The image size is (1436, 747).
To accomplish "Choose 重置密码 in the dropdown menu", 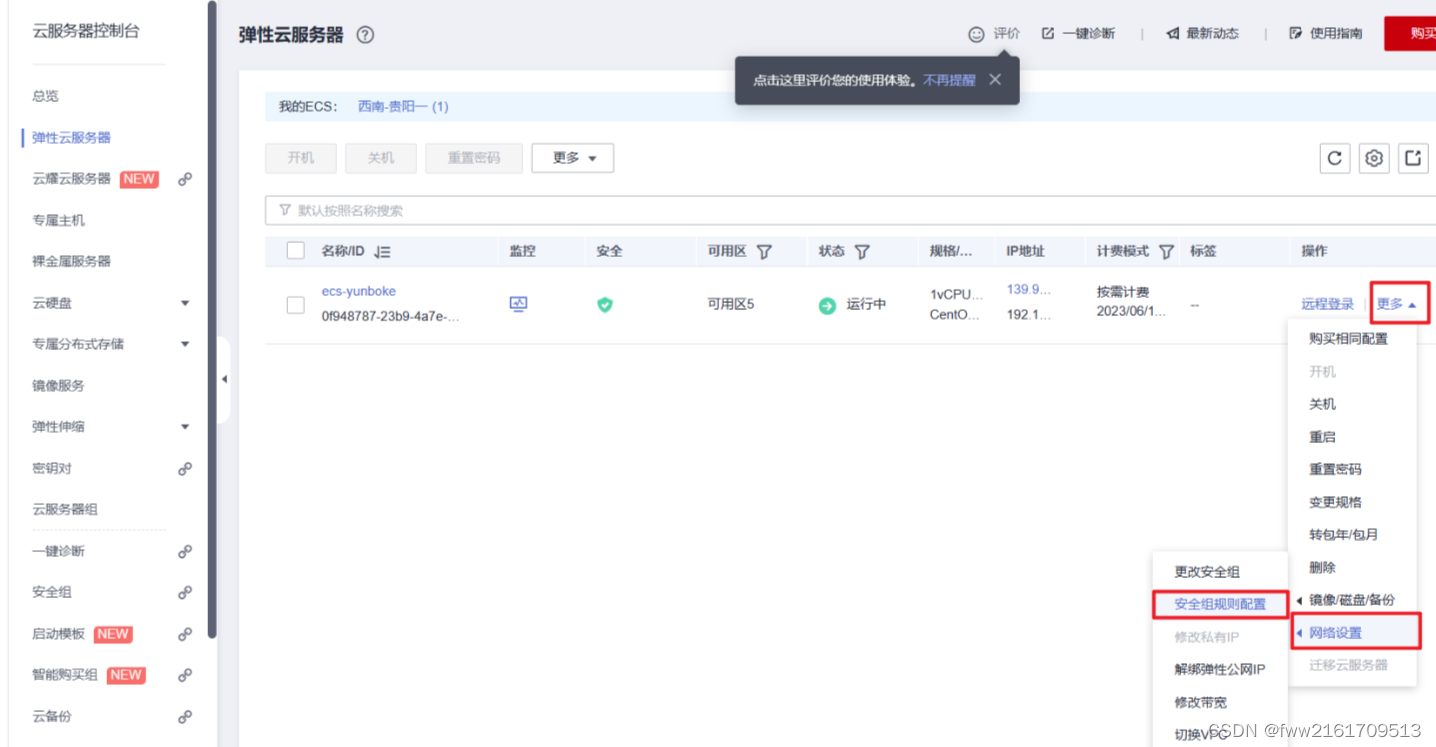I will tap(1336, 469).
